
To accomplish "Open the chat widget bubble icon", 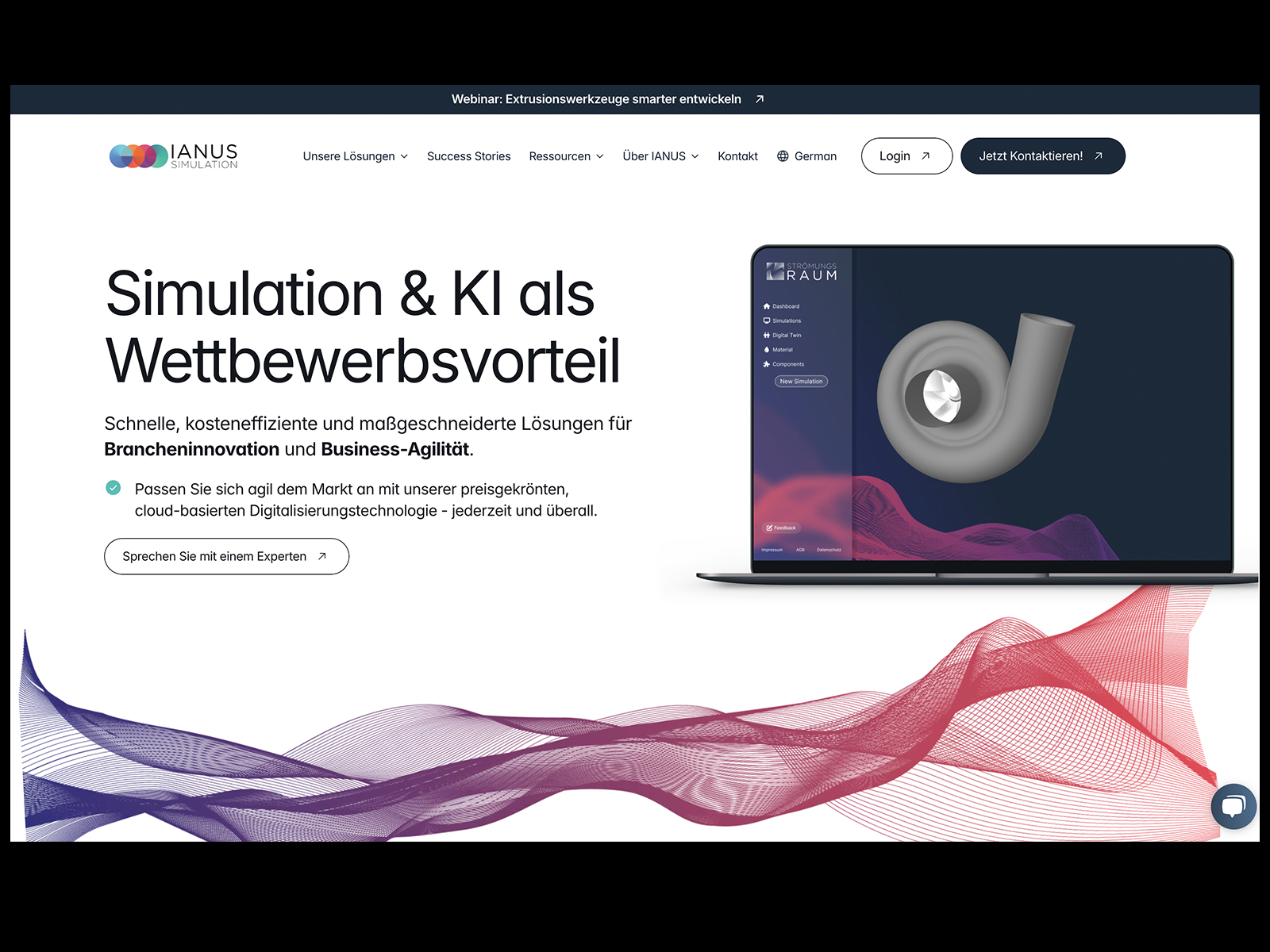I will click(x=1233, y=807).
